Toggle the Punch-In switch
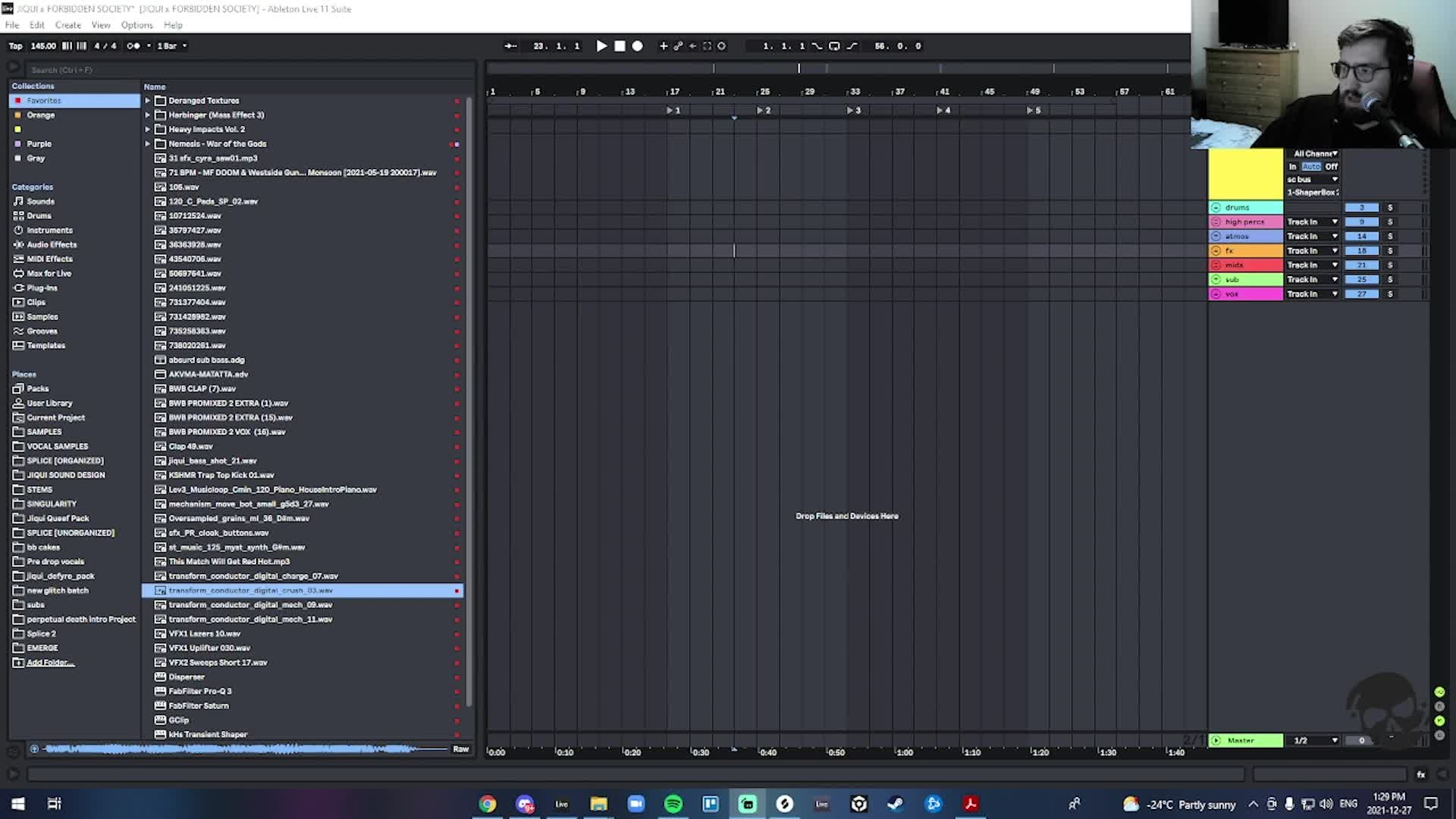 tap(817, 46)
